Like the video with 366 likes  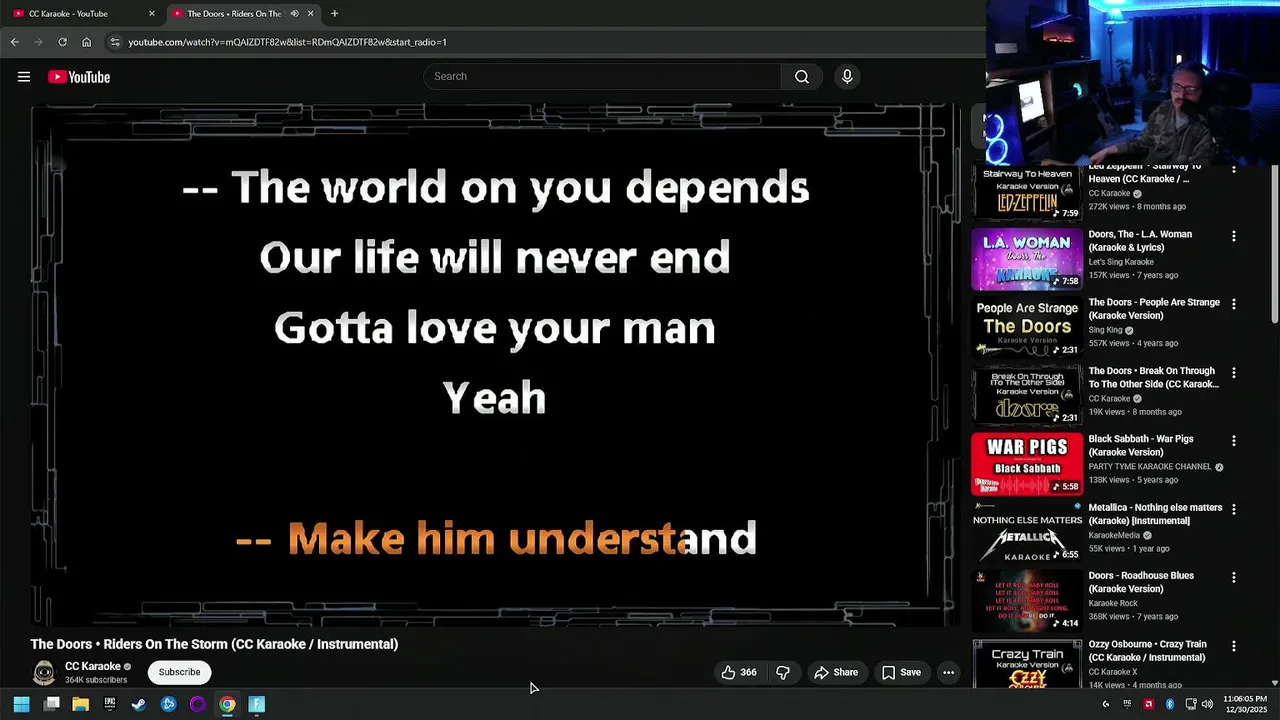point(739,672)
